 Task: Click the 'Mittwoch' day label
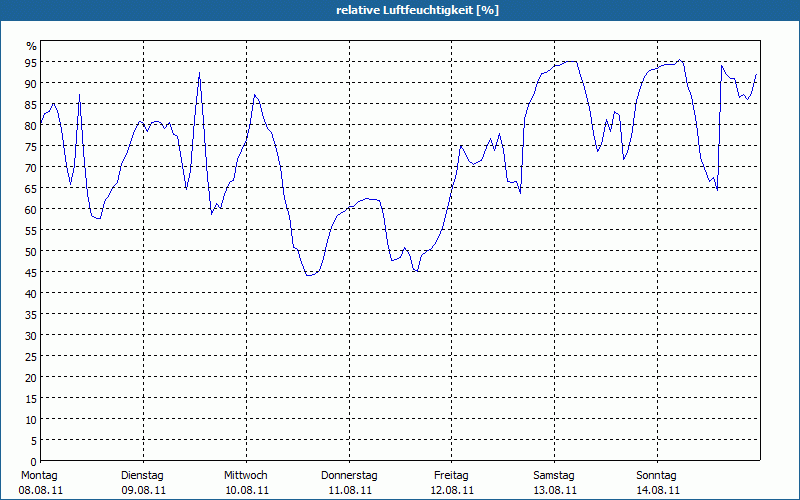[246, 476]
